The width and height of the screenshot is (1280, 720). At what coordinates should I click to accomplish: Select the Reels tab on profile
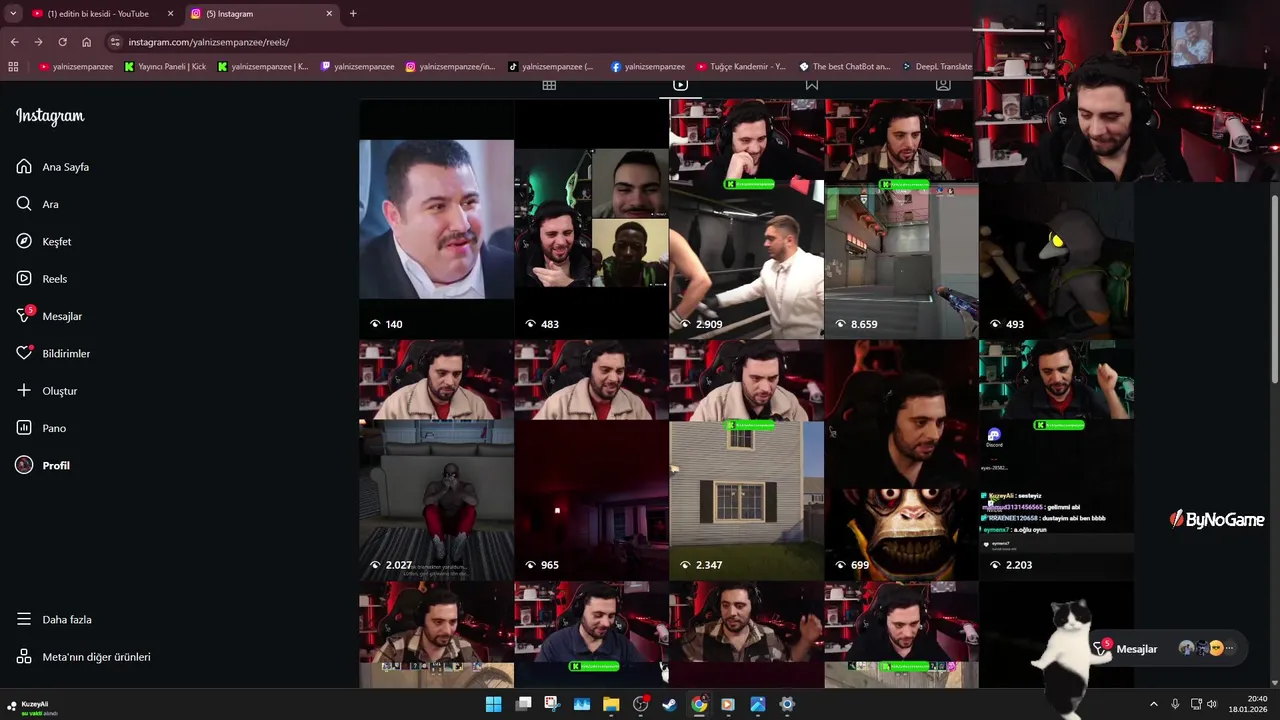pyautogui.click(x=680, y=85)
